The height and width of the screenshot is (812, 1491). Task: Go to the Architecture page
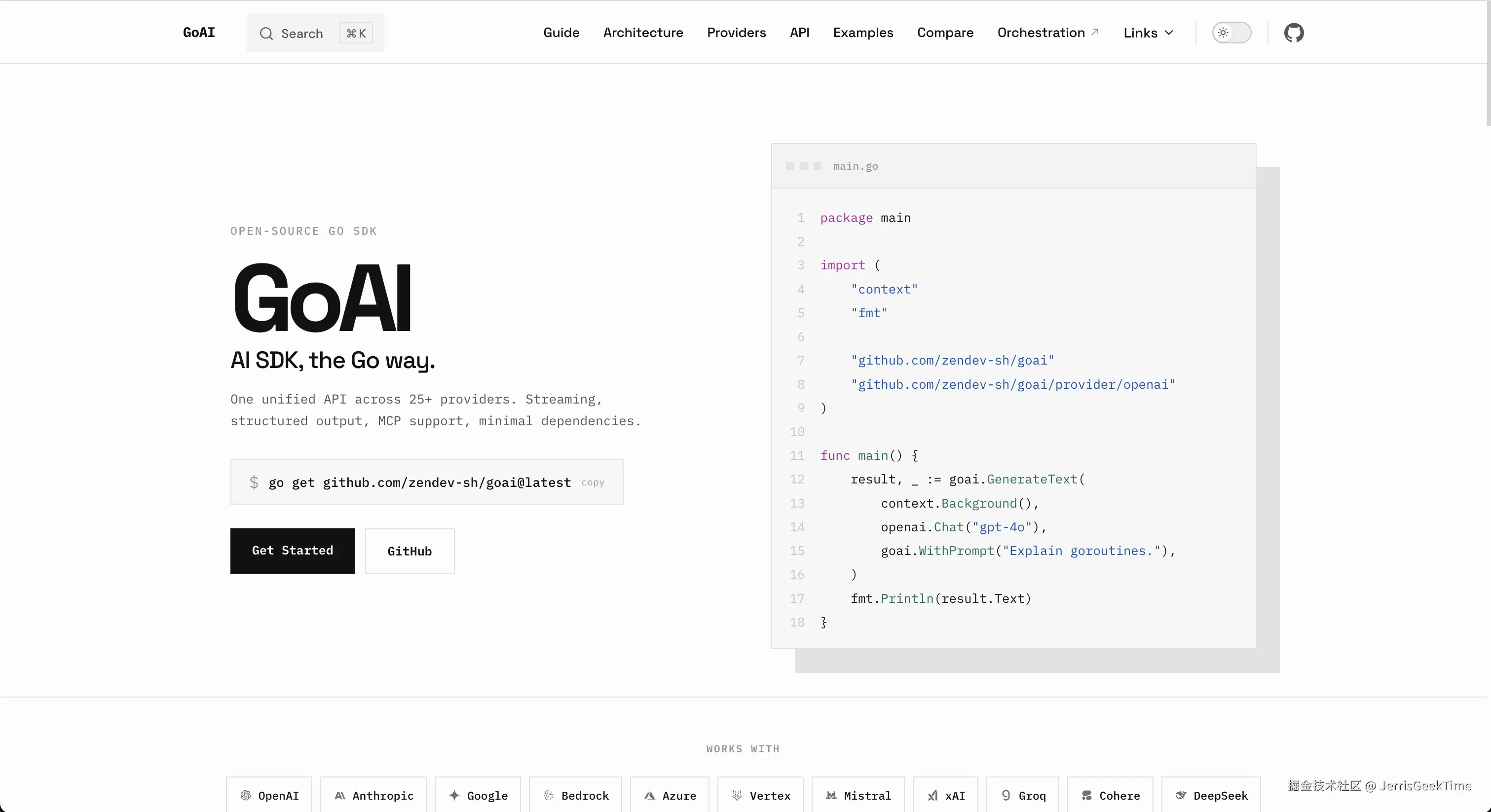(x=643, y=33)
